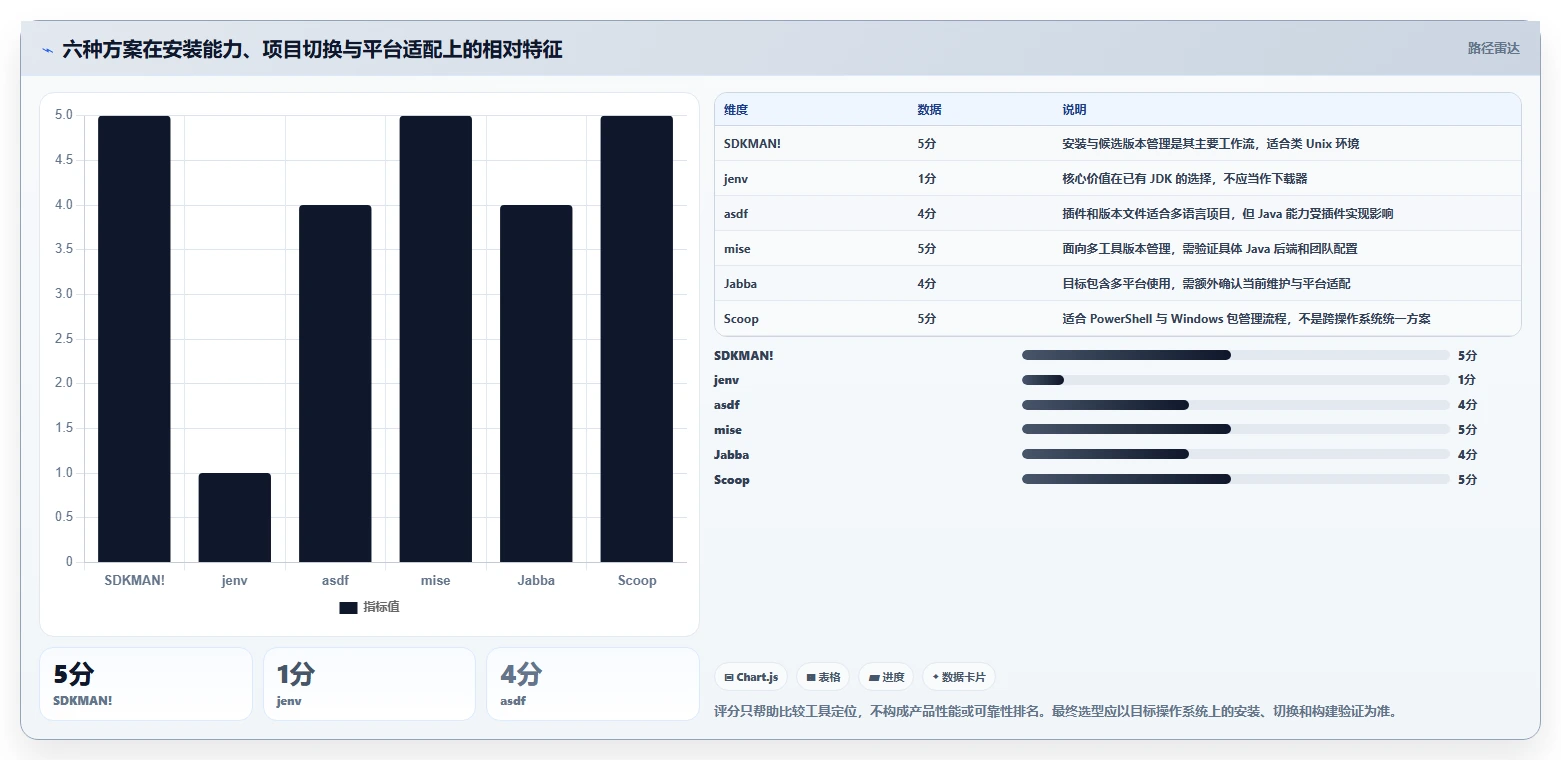Click the description 不应当作下载器
This screenshot has height=760, width=1561.
tap(1185, 179)
